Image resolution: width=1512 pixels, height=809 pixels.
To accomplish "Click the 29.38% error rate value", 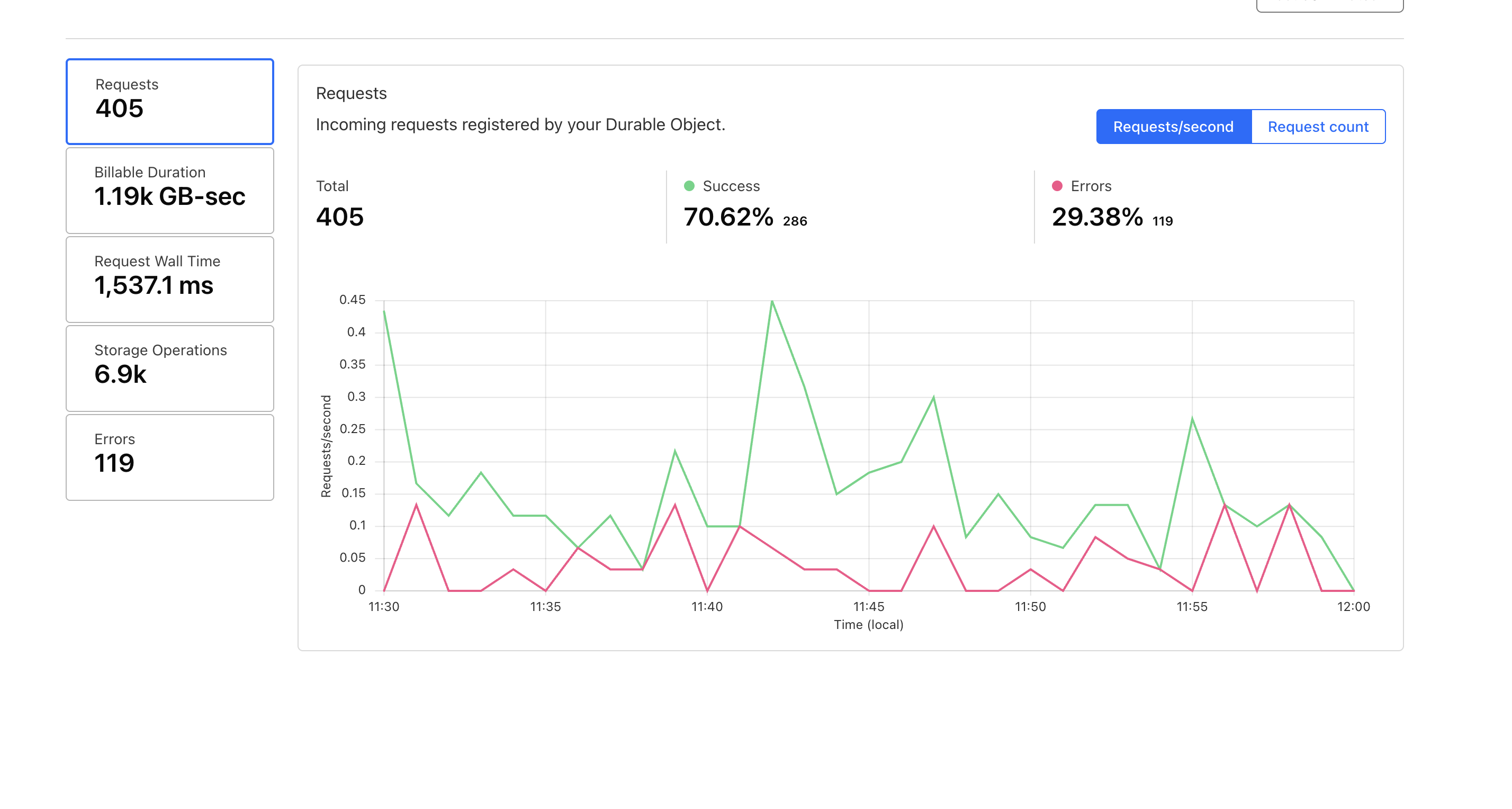I will [1097, 217].
